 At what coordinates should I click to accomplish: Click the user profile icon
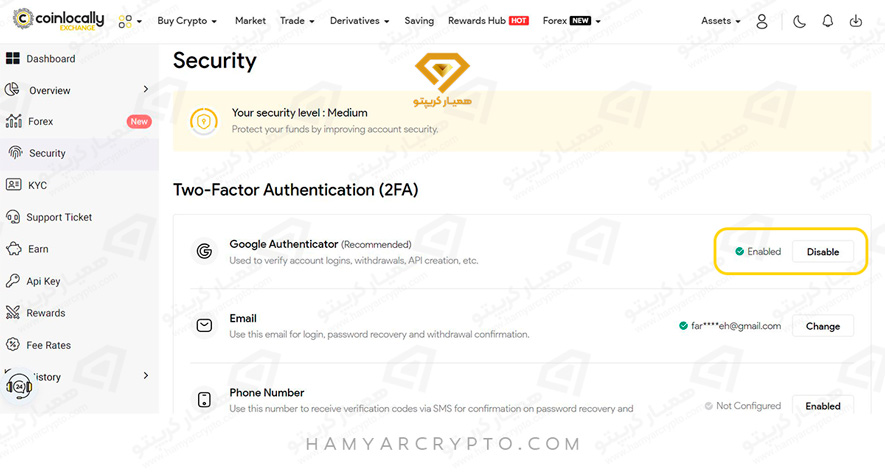[x=762, y=21]
